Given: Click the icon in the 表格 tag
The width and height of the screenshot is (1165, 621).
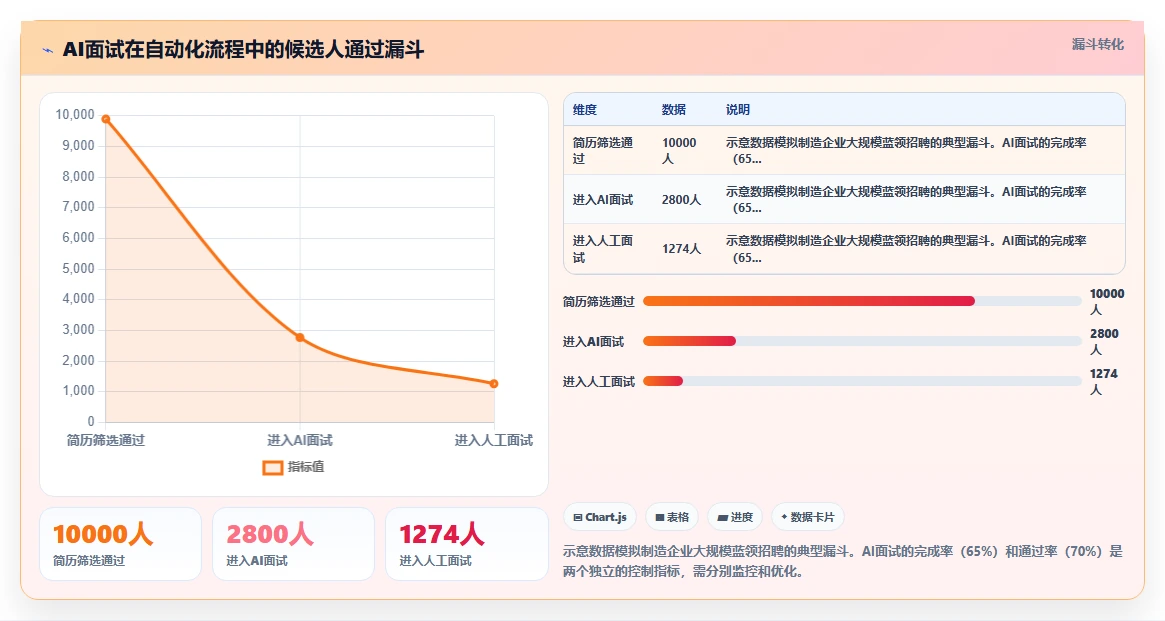Looking at the screenshot, I should tap(659, 518).
